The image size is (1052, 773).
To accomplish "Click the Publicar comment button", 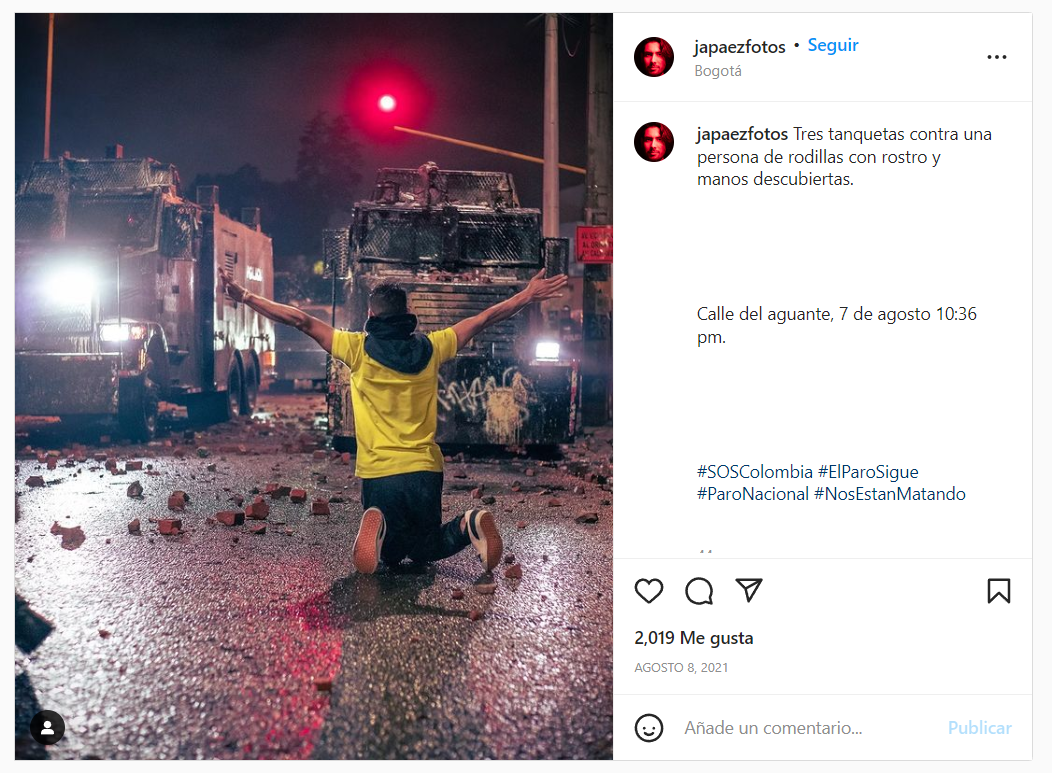I will click(x=980, y=728).
